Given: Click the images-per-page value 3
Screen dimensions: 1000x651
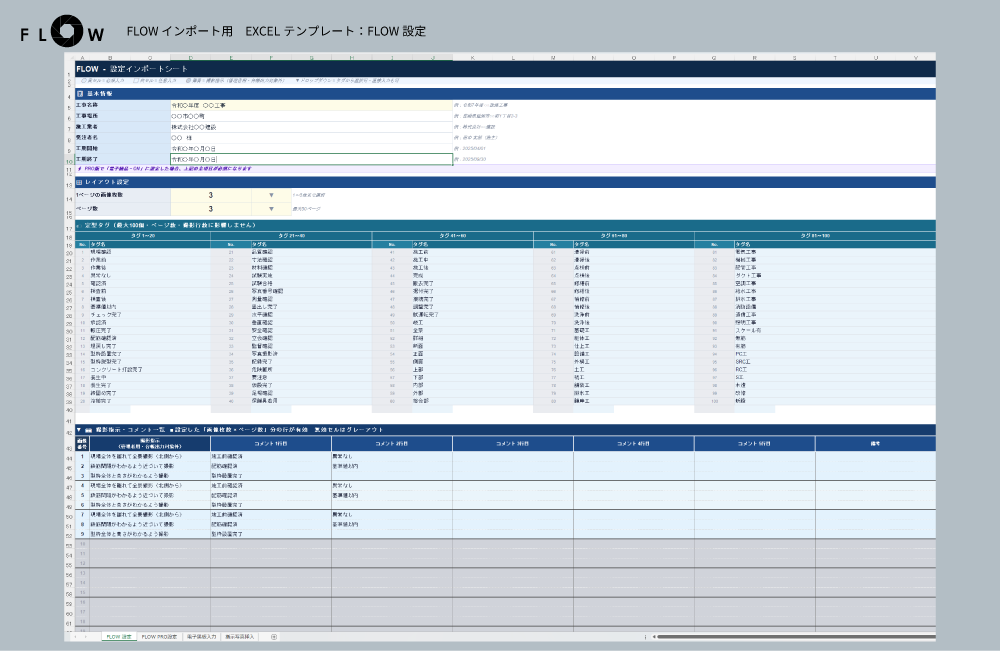Looking at the screenshot, I should point(211,195).
